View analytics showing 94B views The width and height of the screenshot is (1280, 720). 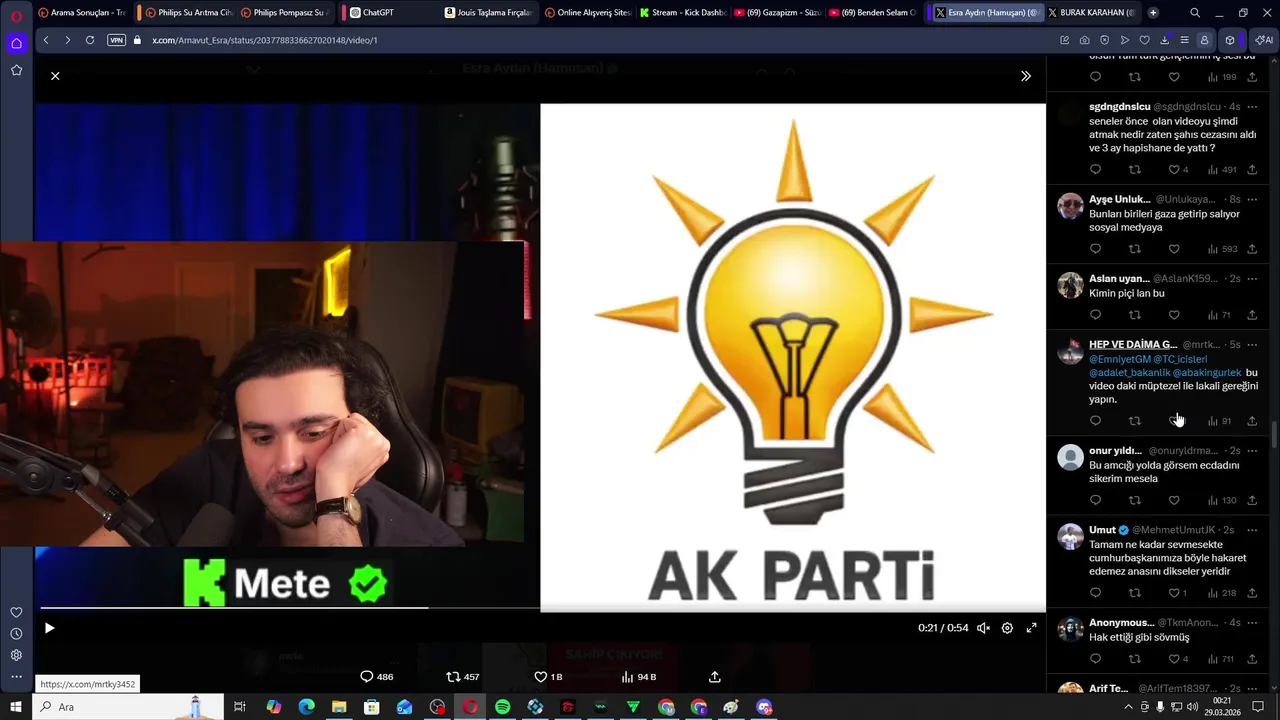pyautogui.click(x=638, y=677)
